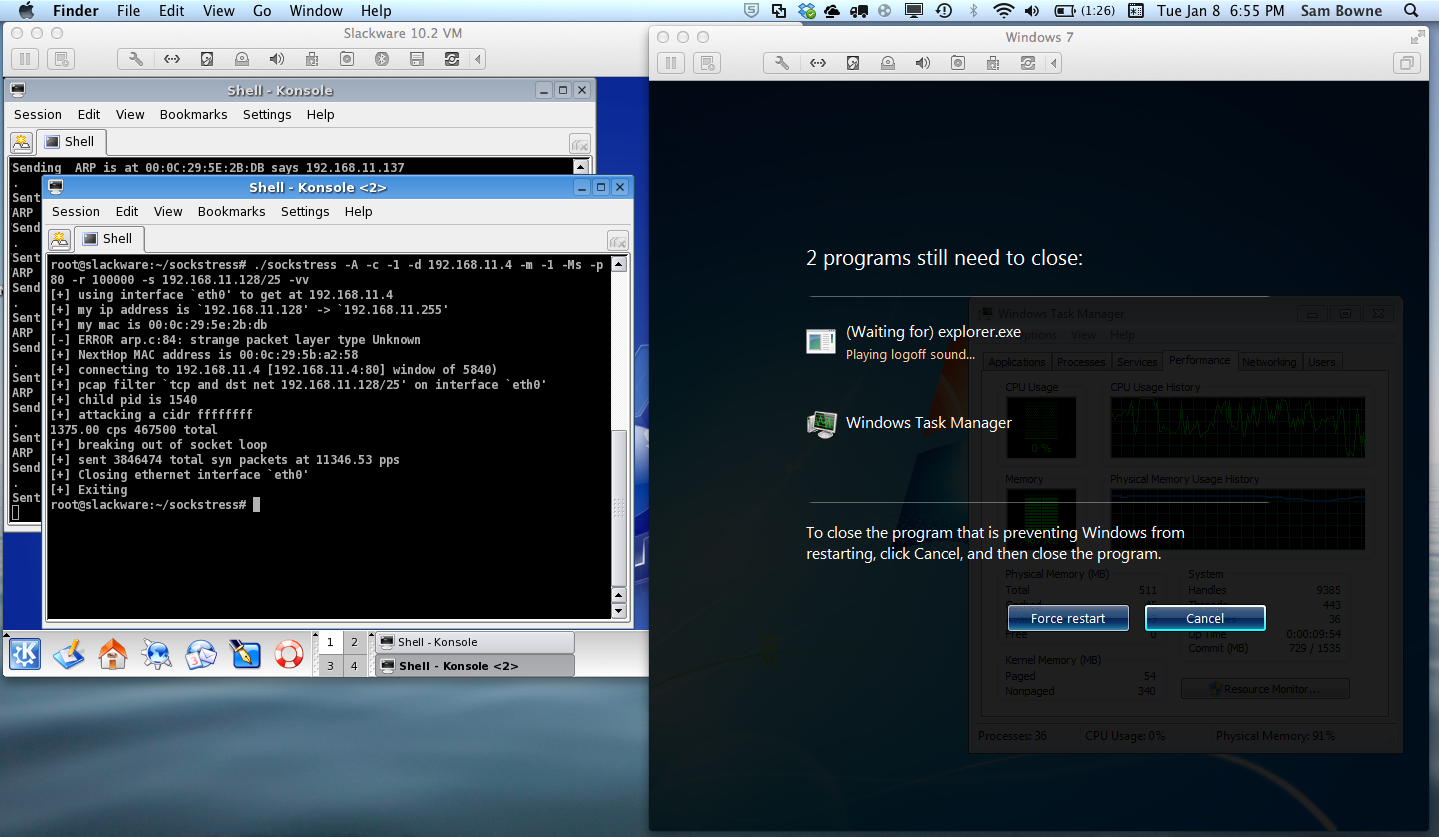
Task: Click the Slackware VM Bluetooth icon
Action: [381, 60]
